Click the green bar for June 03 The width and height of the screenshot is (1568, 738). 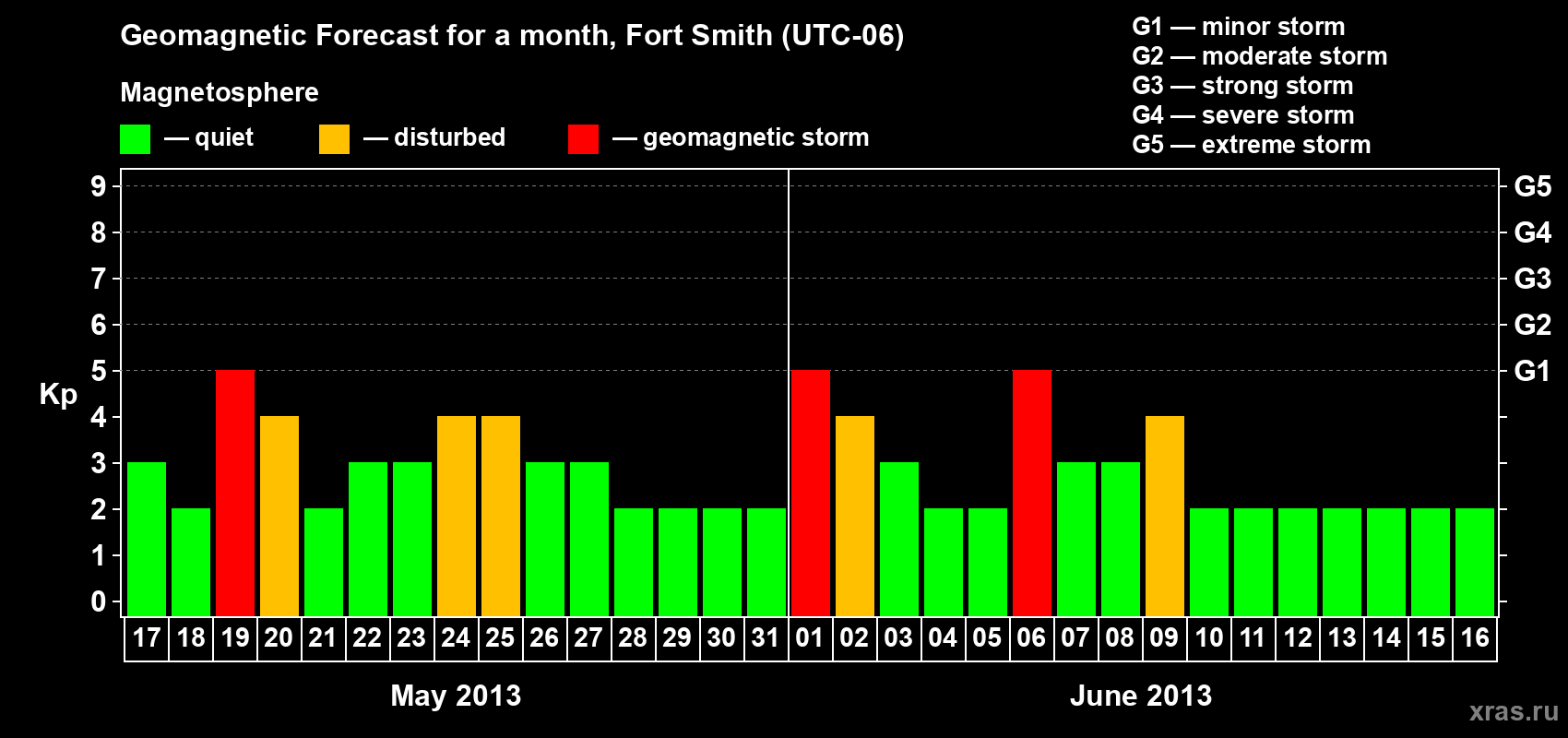pos(899,540)
